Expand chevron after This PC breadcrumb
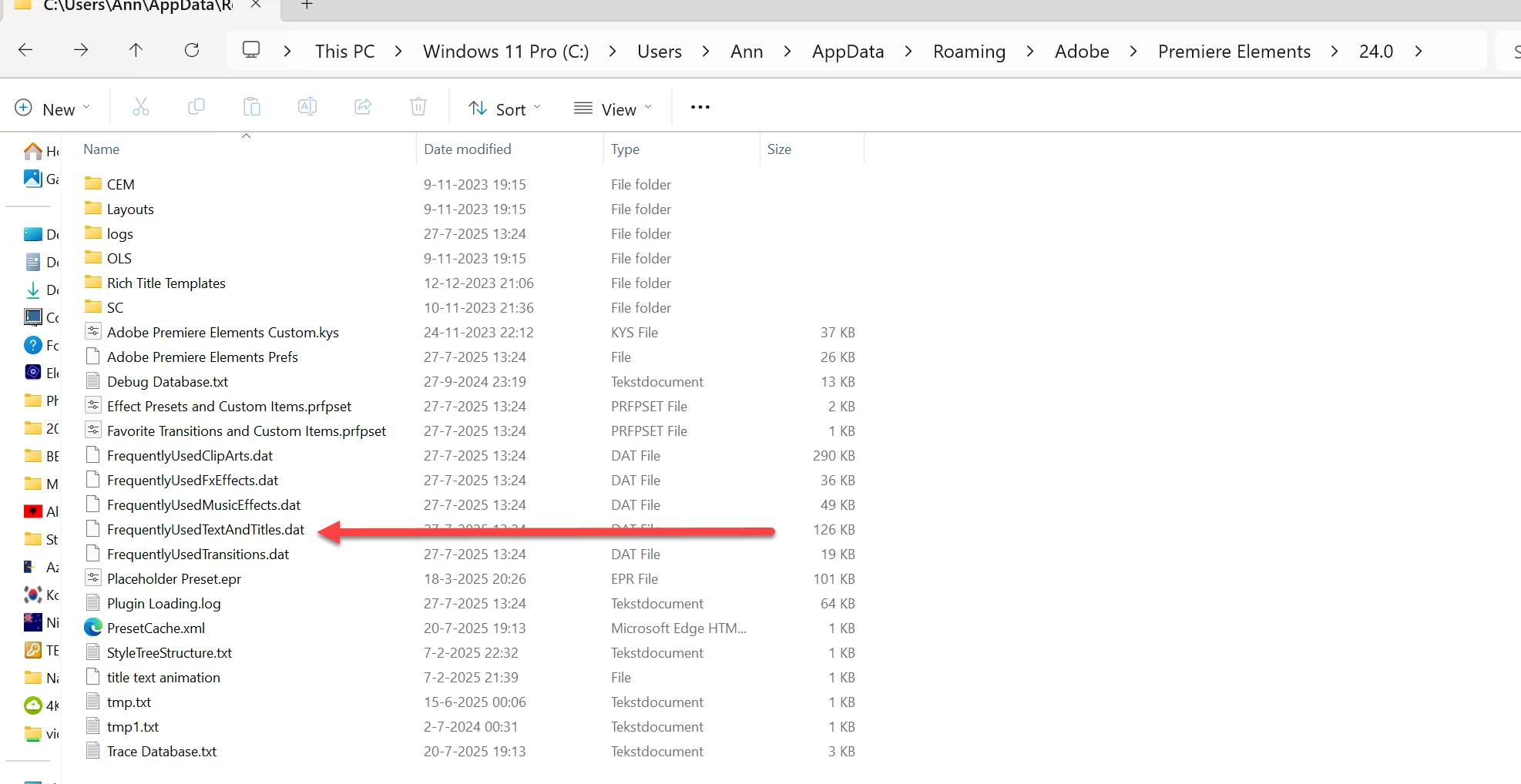Screen dimensions: 1521x784 pos(398,52)
